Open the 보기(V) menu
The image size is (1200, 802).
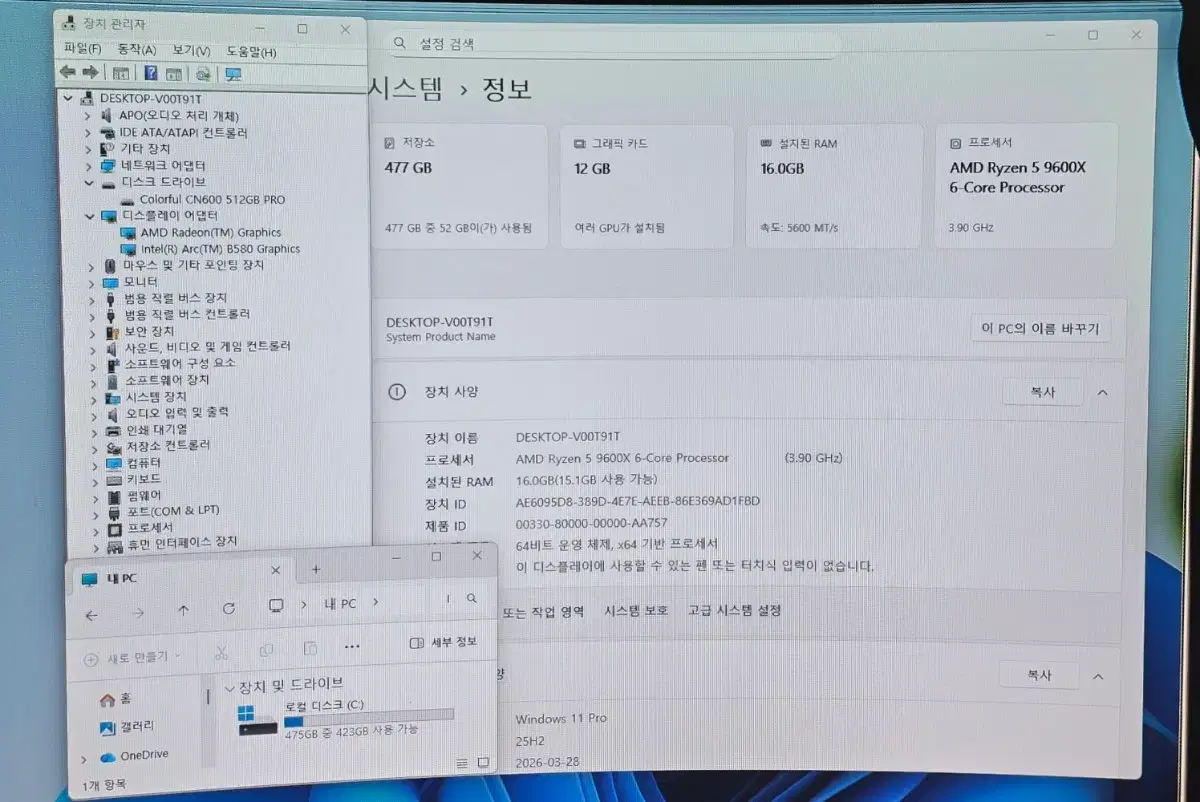(191, 51)
